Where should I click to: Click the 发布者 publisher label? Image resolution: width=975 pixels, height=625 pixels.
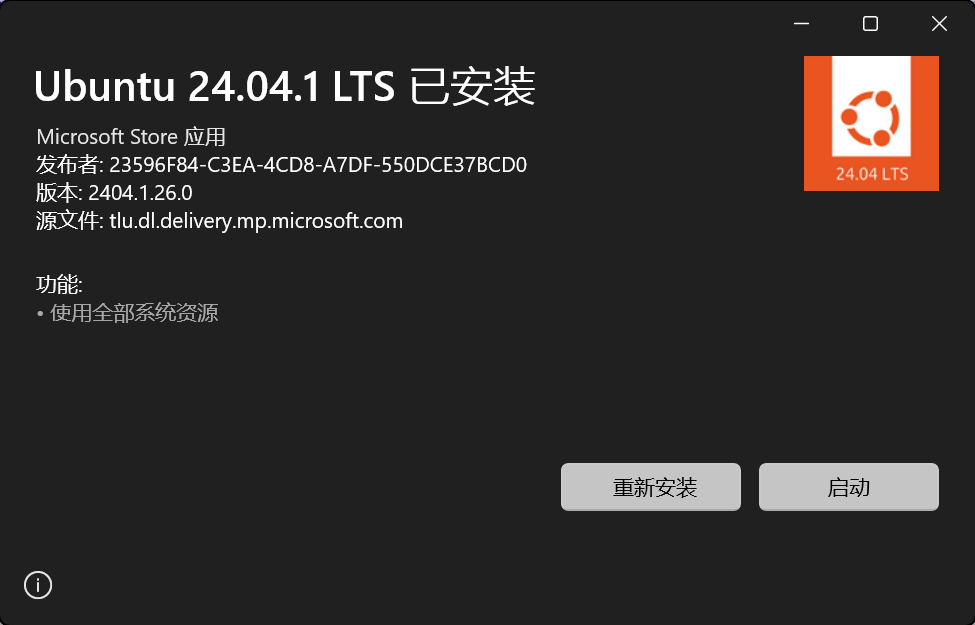coord(68,165)
